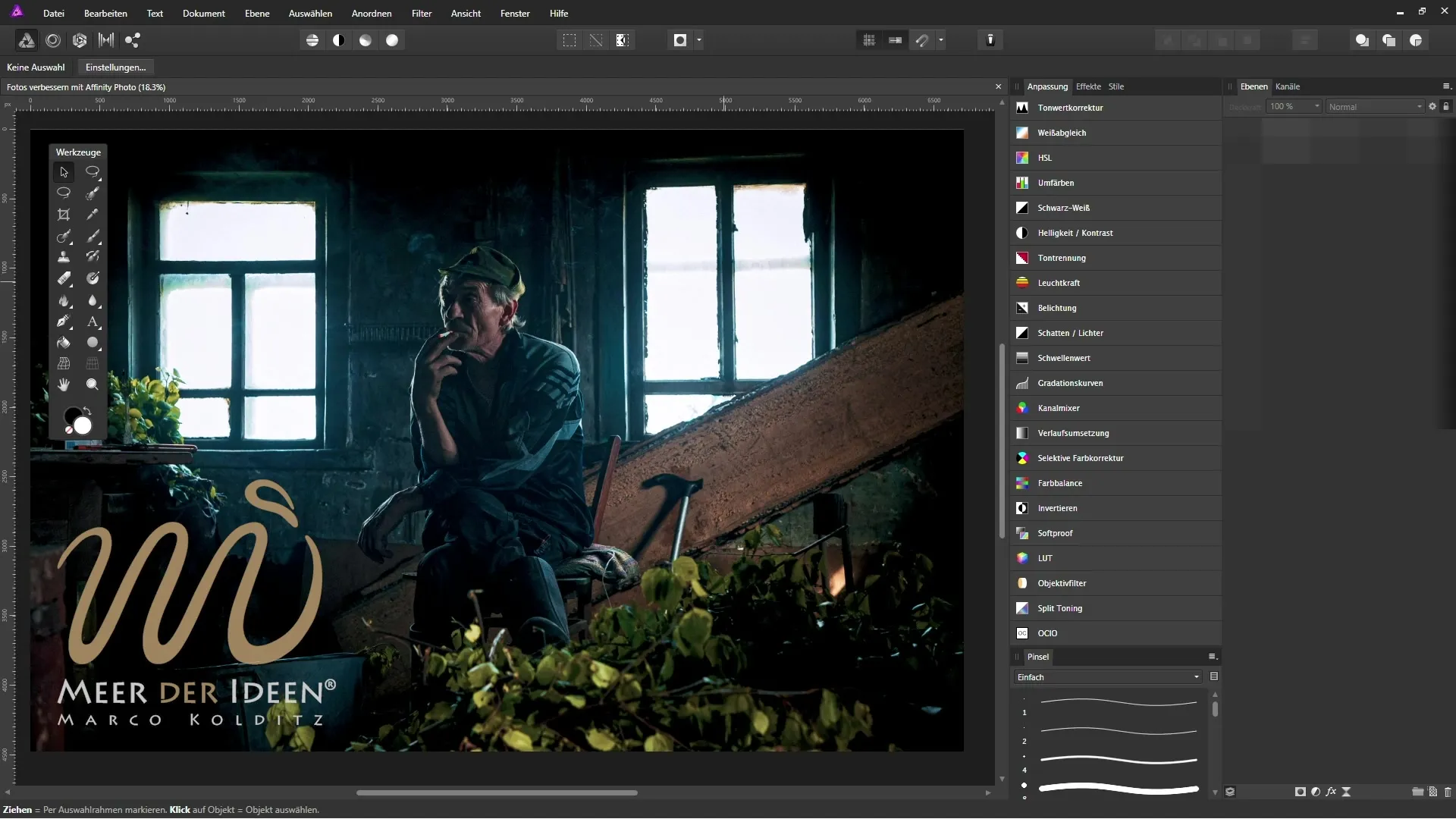Close the Fotos verbessern document tab
This screenshot has height=819, width=1456.
[998, 87]
